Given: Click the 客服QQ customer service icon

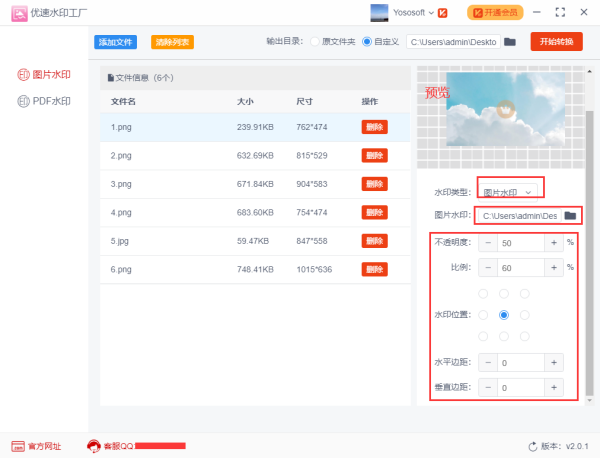Looking at the screenshot, I should pos(94,446).
